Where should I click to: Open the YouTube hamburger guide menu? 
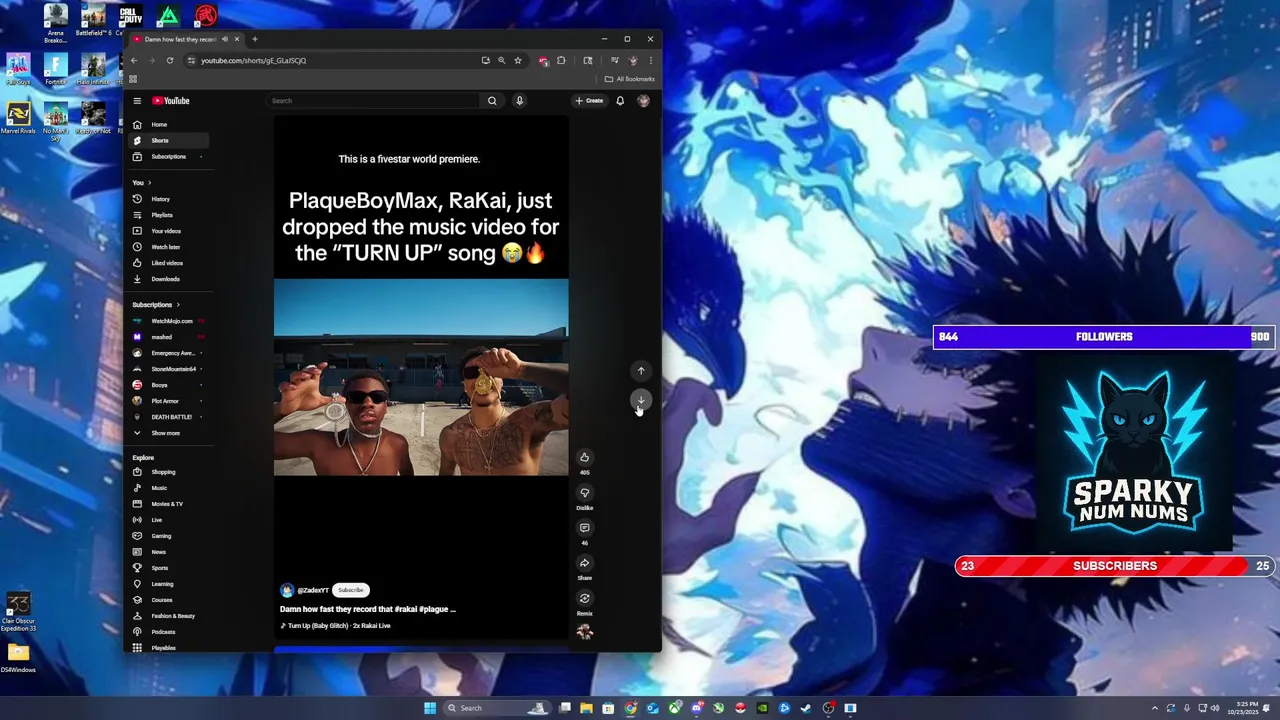click(138, 101)
